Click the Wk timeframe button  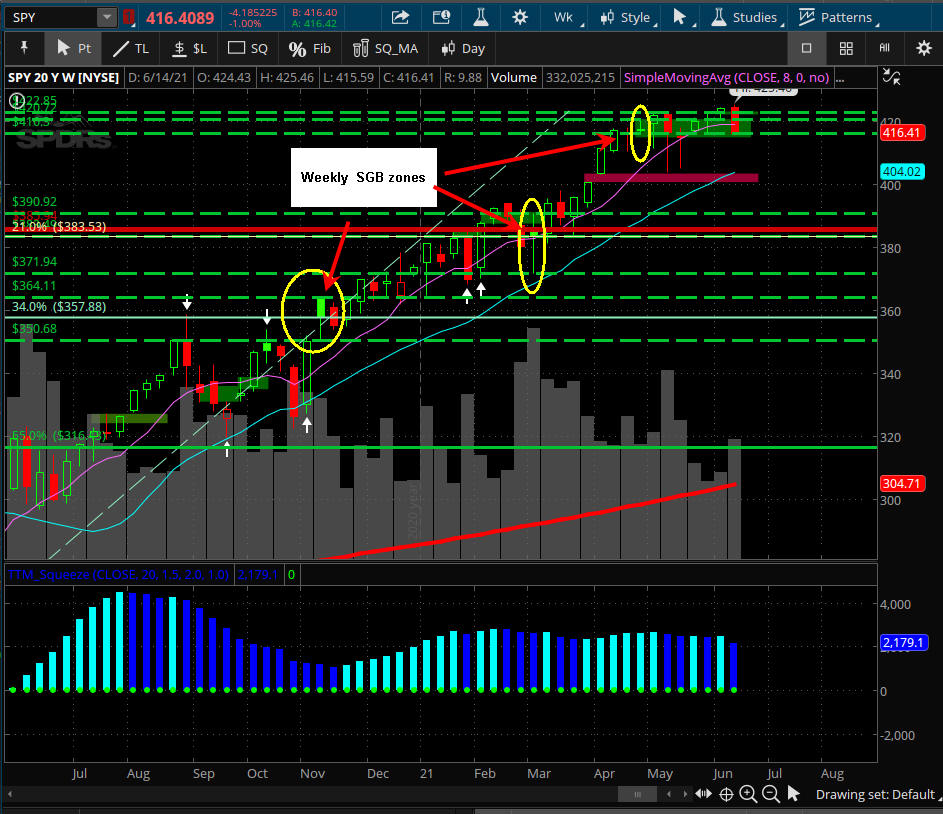[x=563, y=17]
